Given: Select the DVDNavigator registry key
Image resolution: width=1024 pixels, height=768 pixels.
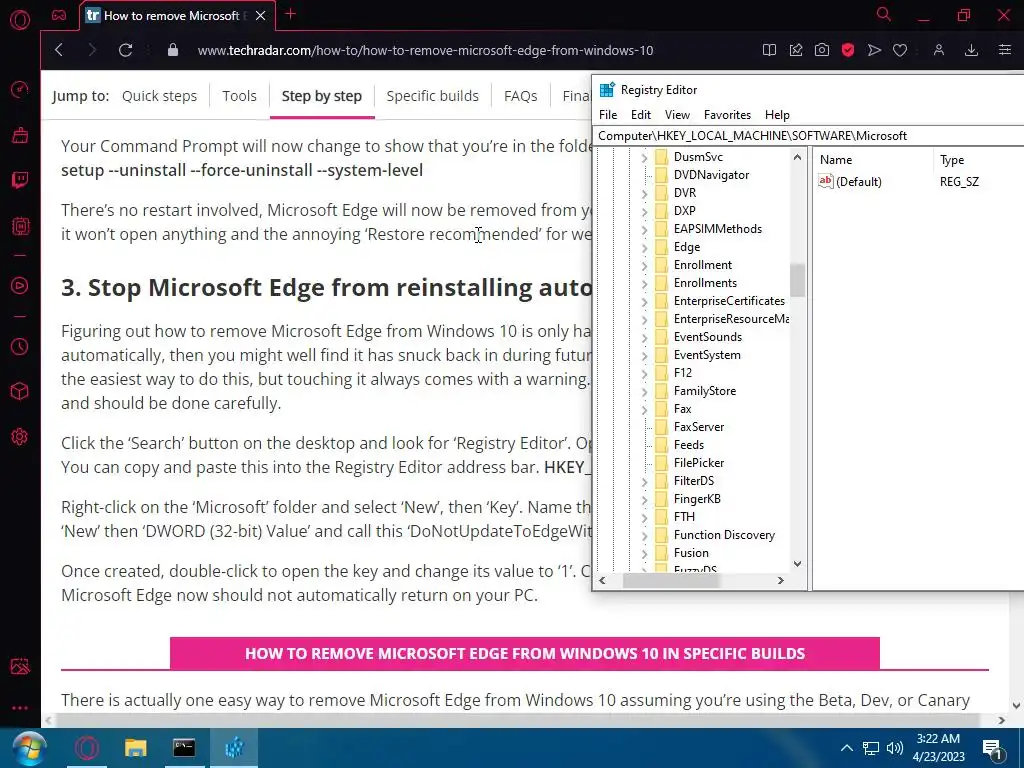Looking at the screenshot, I should (711, 175).
